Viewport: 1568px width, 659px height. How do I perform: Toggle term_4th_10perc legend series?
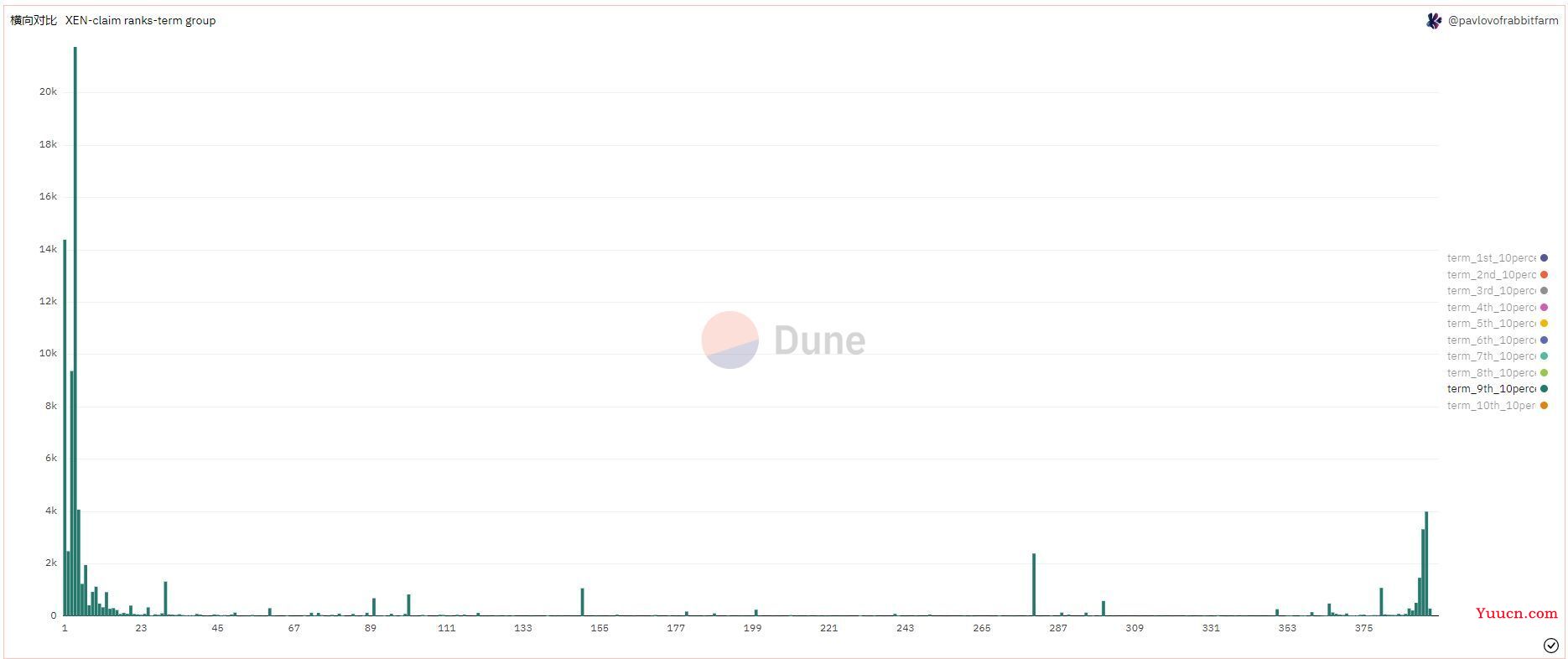click(1497, 308)
